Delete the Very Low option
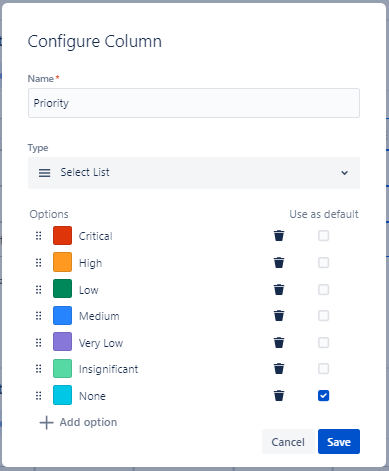Viewport: 389px width, 471px height. 279,342
